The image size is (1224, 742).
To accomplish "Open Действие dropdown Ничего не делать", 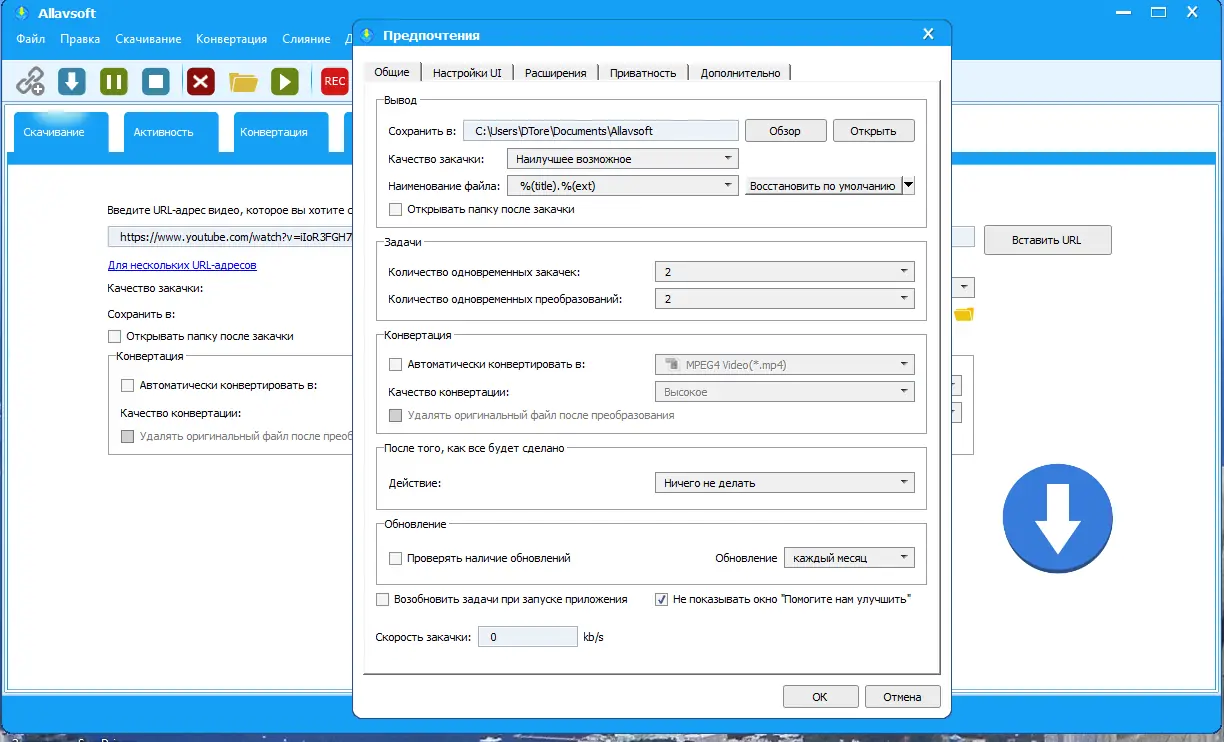I will coord(784,483).
